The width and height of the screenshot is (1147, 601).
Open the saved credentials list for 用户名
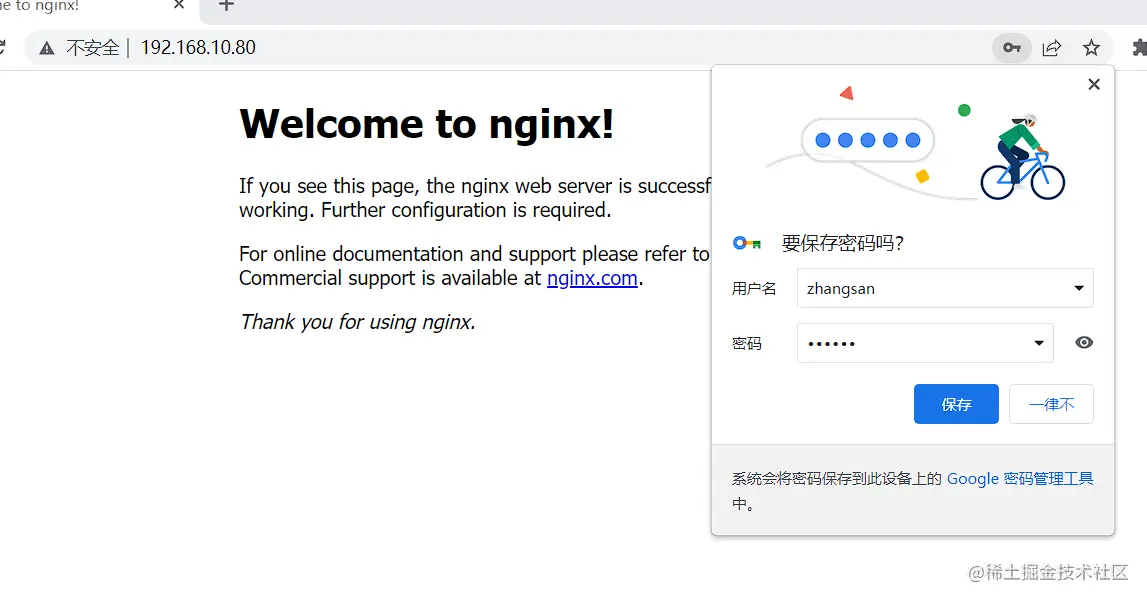click(x=1079, y=288)
